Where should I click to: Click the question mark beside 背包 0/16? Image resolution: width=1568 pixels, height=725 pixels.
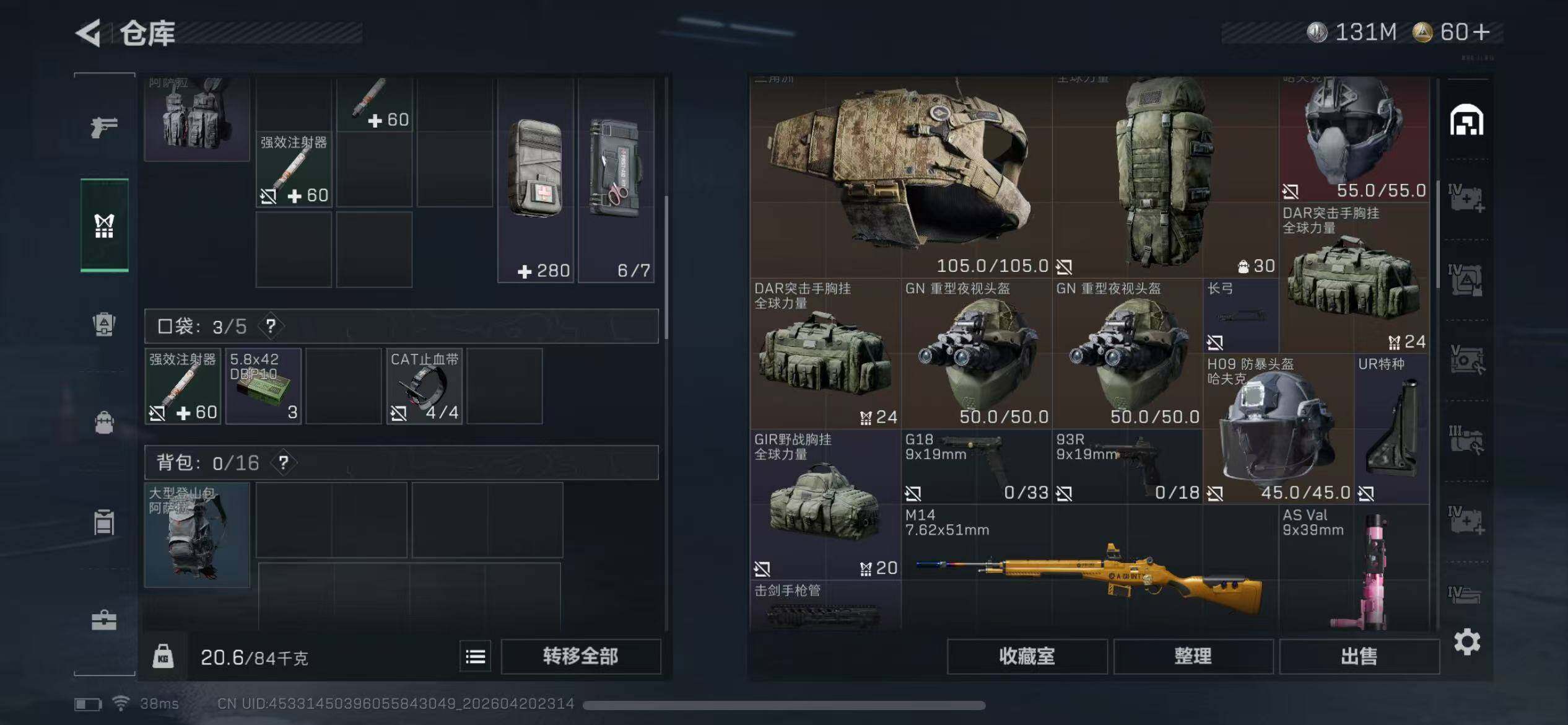(x=283, y=462)
